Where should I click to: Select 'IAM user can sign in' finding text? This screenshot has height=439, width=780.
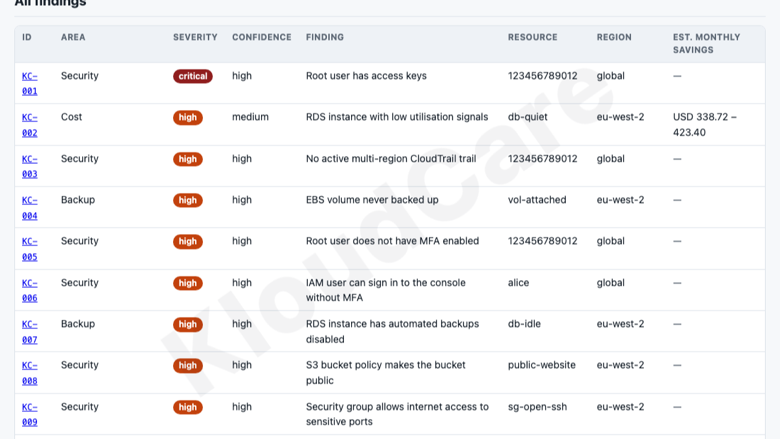point(386,290)
